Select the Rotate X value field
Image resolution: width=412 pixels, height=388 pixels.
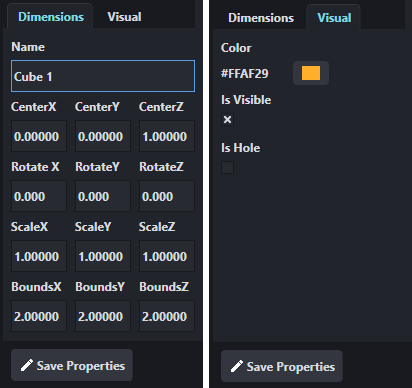coord(39,196)
